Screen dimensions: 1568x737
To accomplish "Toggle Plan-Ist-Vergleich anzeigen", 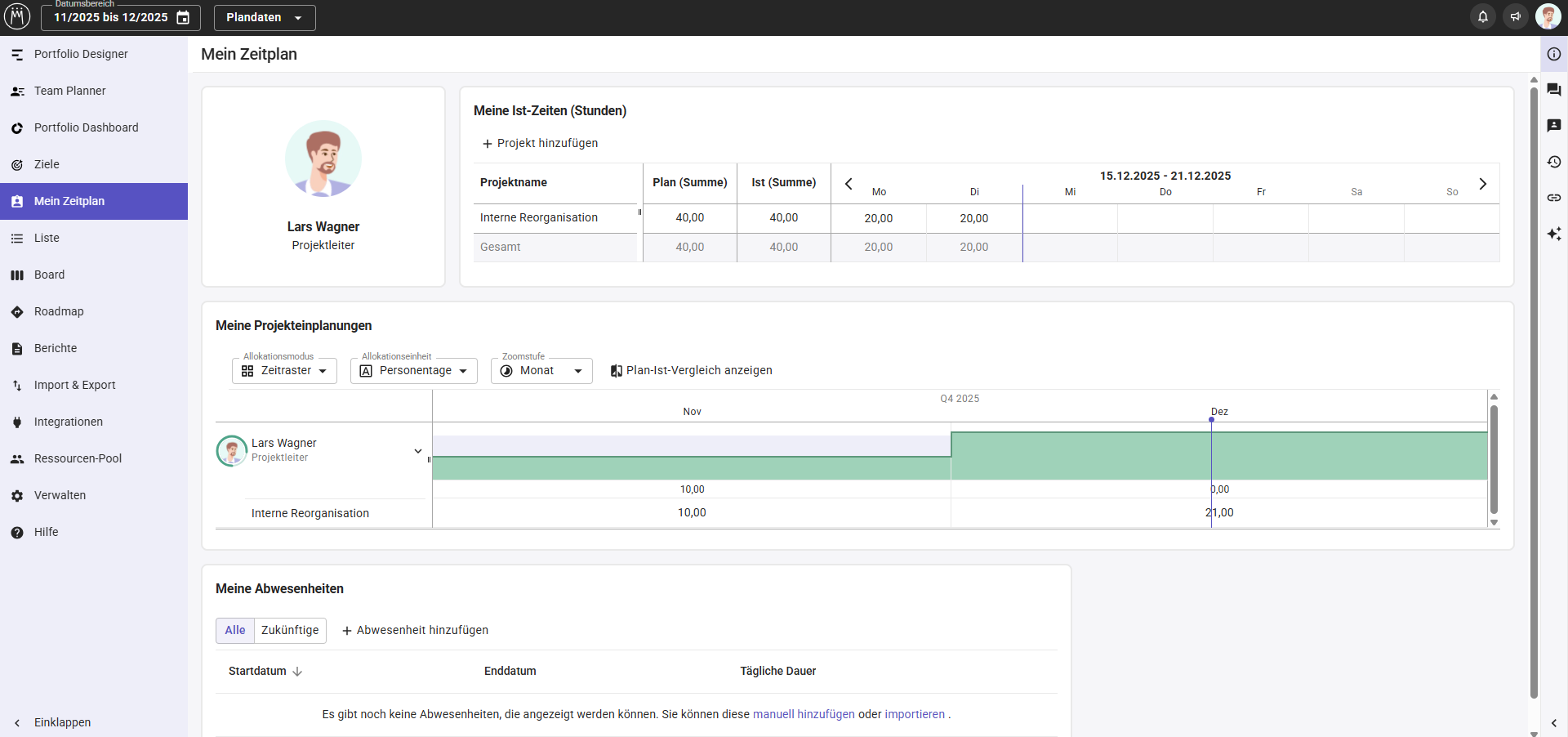I will [x=691, y=371].
